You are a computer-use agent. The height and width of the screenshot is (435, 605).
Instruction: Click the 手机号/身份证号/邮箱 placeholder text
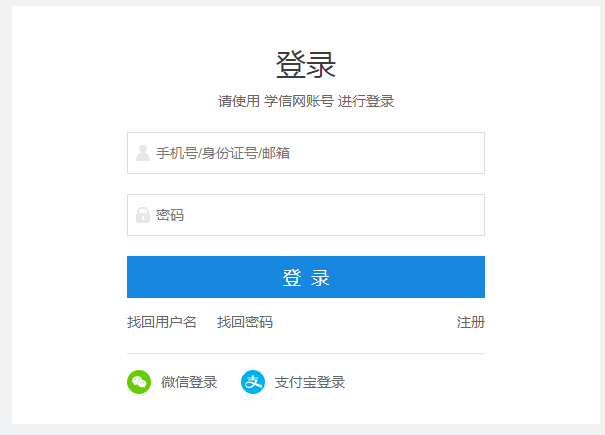(x=223, y=153)
